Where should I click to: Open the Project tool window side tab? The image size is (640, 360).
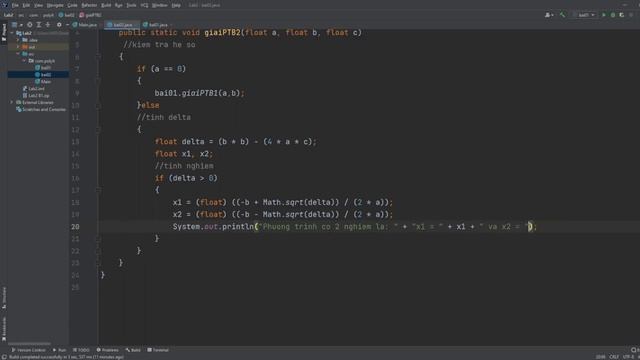point(4,32)
